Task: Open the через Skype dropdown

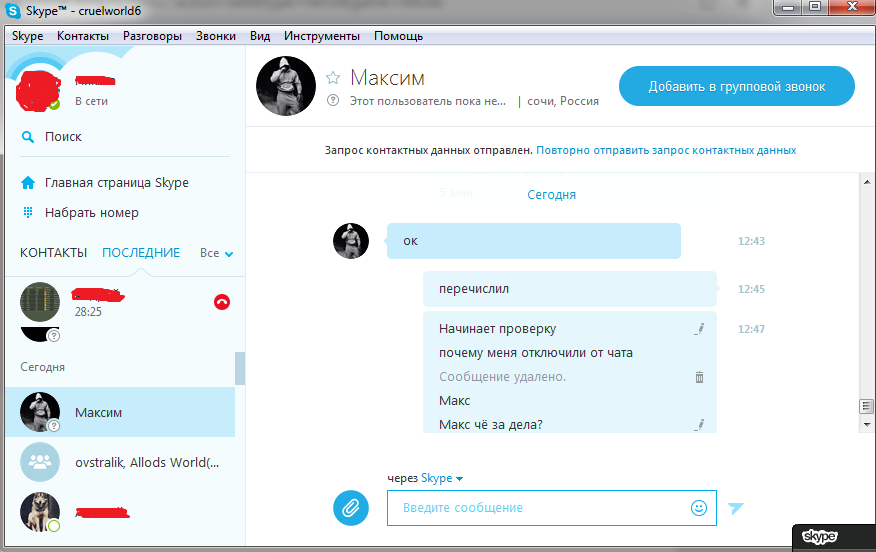Action: [442, 479]
